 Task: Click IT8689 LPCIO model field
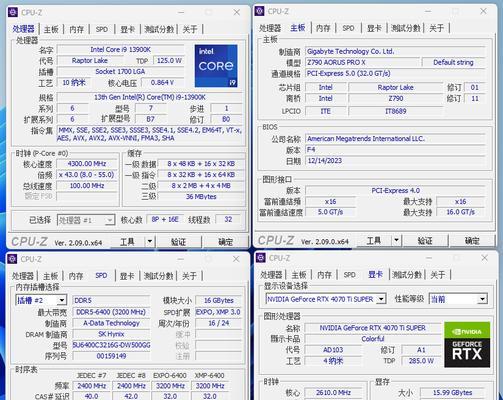click(396, 111)
